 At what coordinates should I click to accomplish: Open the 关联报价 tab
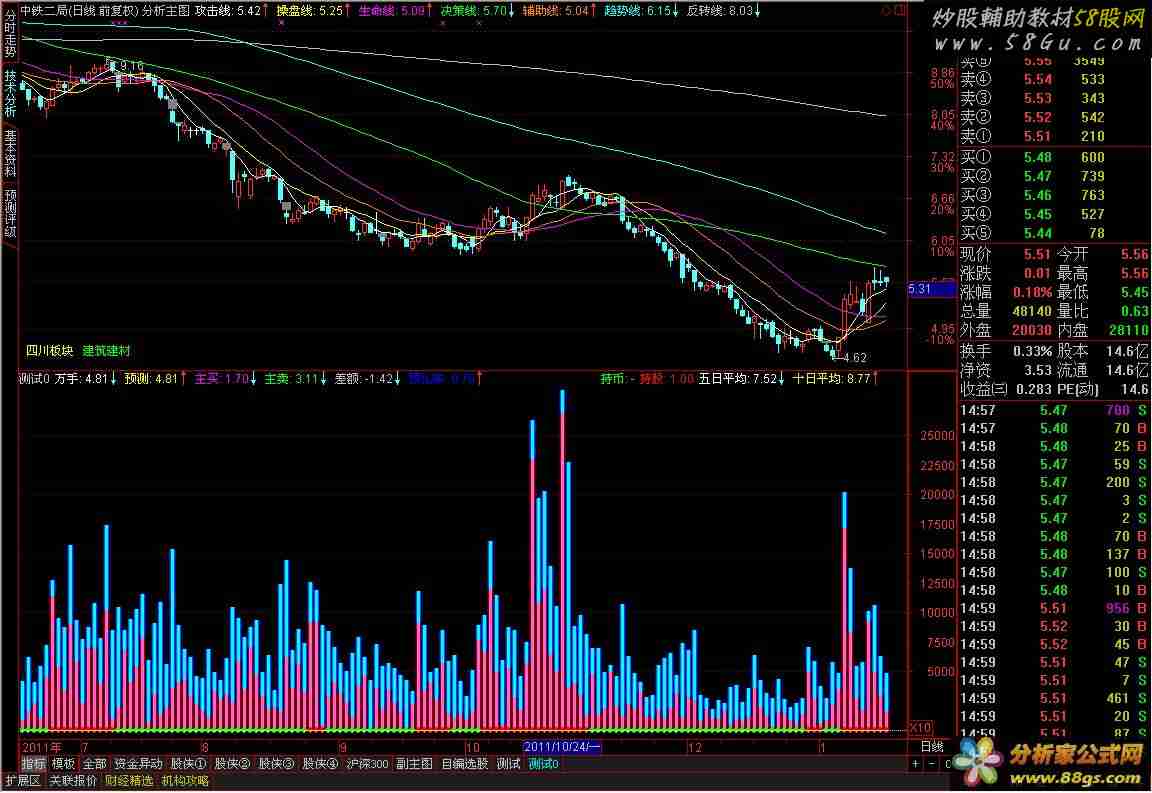click(x=73, y=781)
